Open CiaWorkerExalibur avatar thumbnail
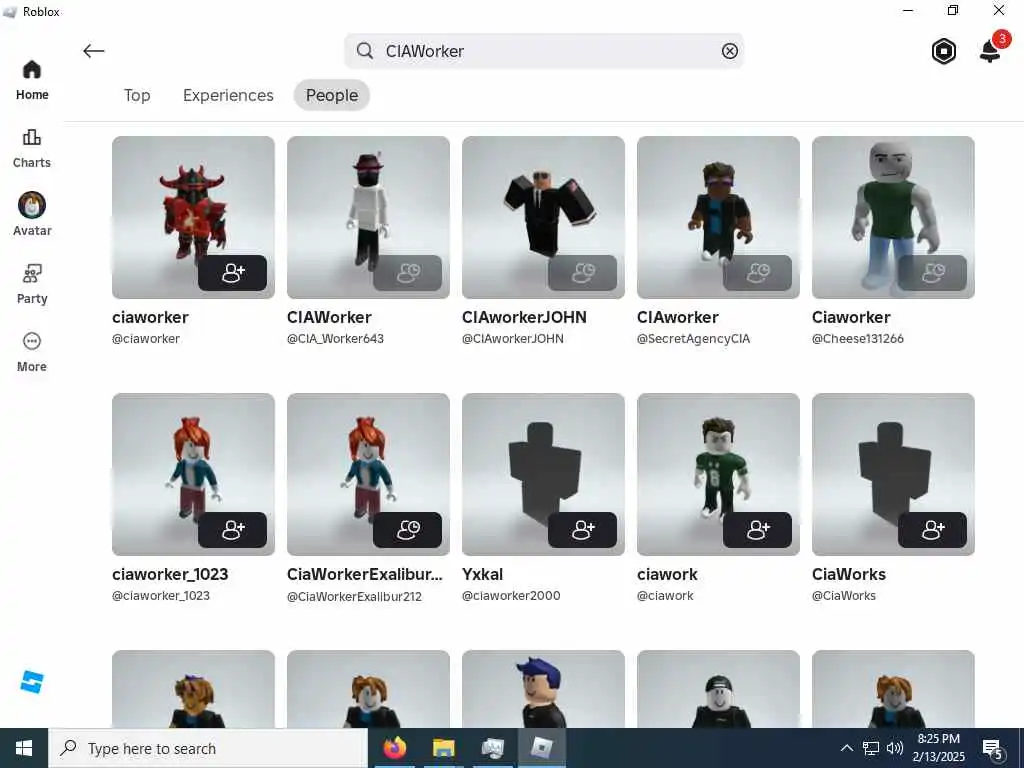The width and height of the screenshot is (1024, 768). [x=368, y=475]
